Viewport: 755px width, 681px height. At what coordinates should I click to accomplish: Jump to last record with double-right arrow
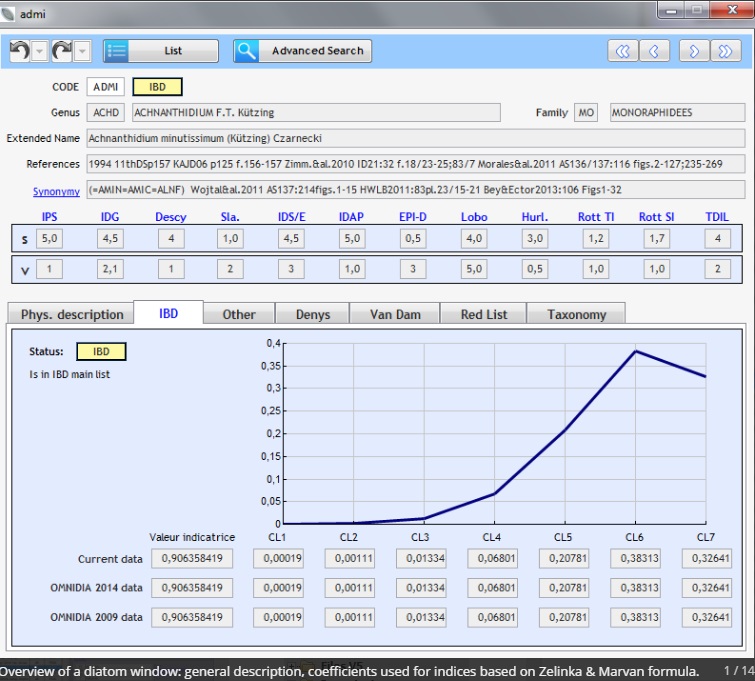[x=725, y=51]
